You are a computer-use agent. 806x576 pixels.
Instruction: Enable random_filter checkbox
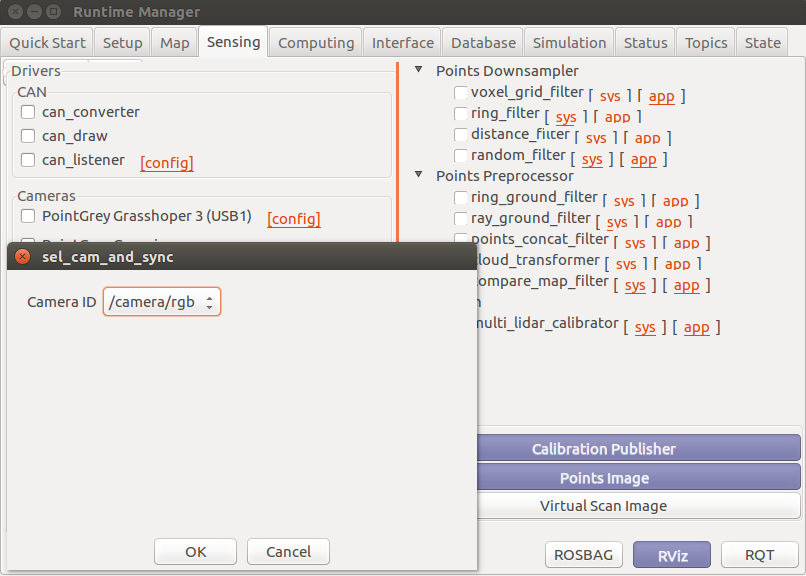pyautogui.click(x=461, y=156)
